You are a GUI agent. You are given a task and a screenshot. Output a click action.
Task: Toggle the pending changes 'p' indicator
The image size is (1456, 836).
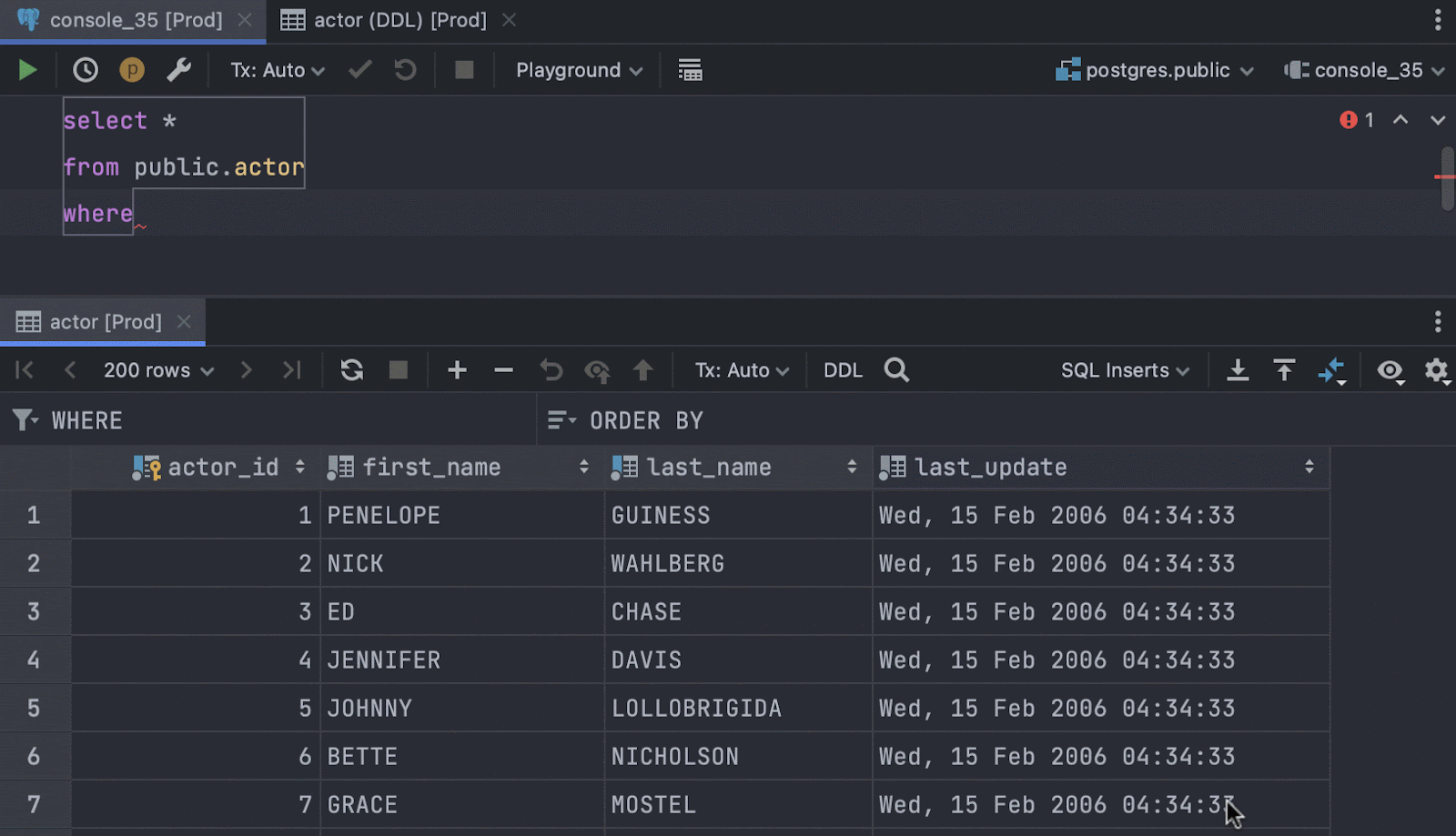coord(132,70)
